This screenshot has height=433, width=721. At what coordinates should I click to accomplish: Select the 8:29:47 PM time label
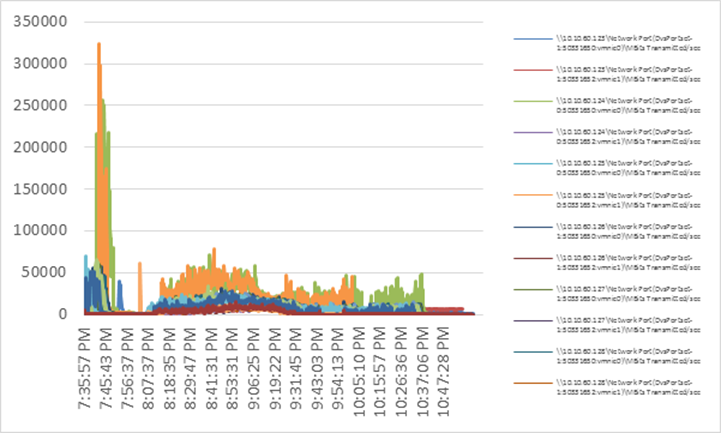point(190,368)
